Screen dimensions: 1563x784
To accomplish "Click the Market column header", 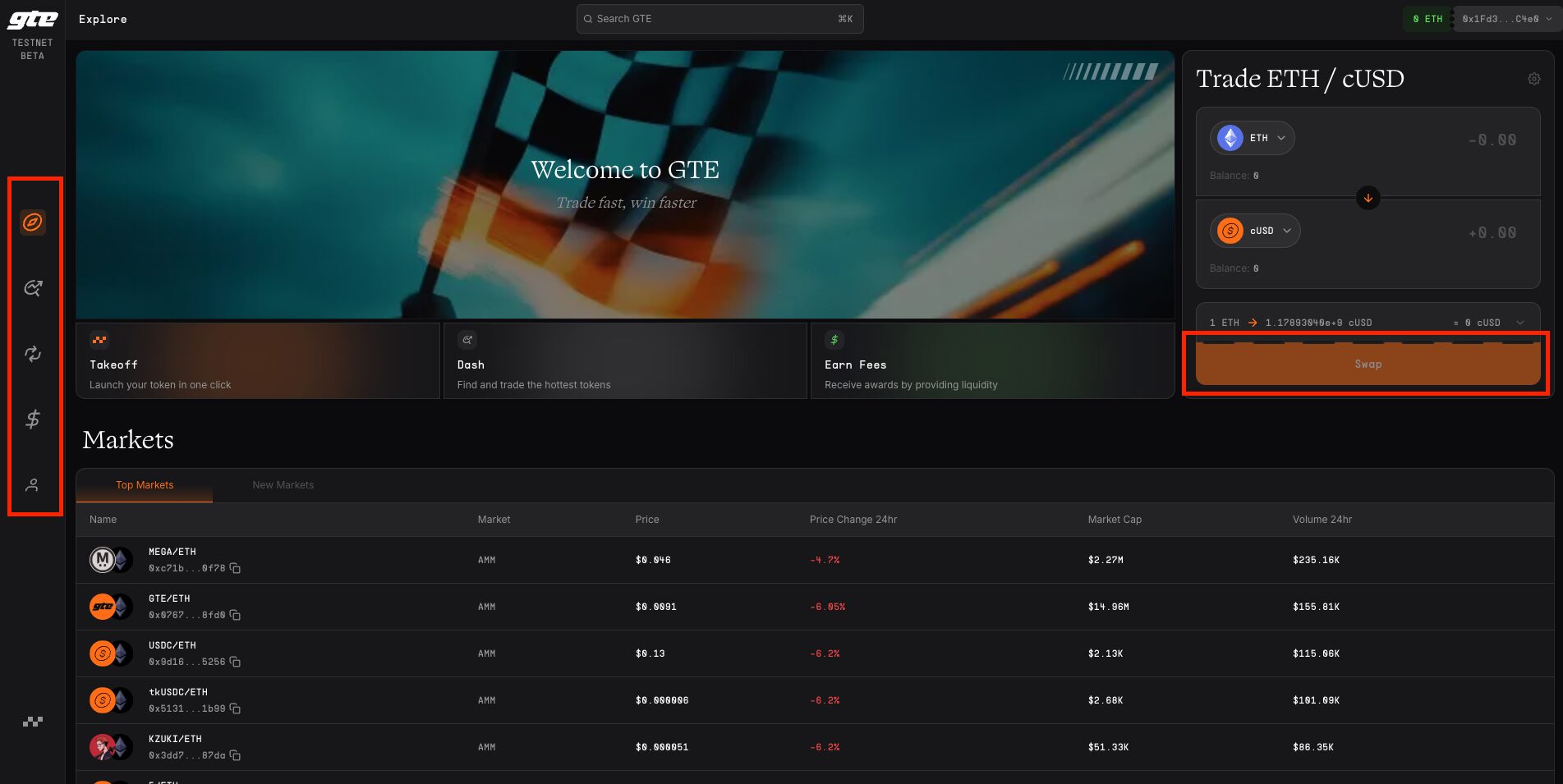I will 494,520.
